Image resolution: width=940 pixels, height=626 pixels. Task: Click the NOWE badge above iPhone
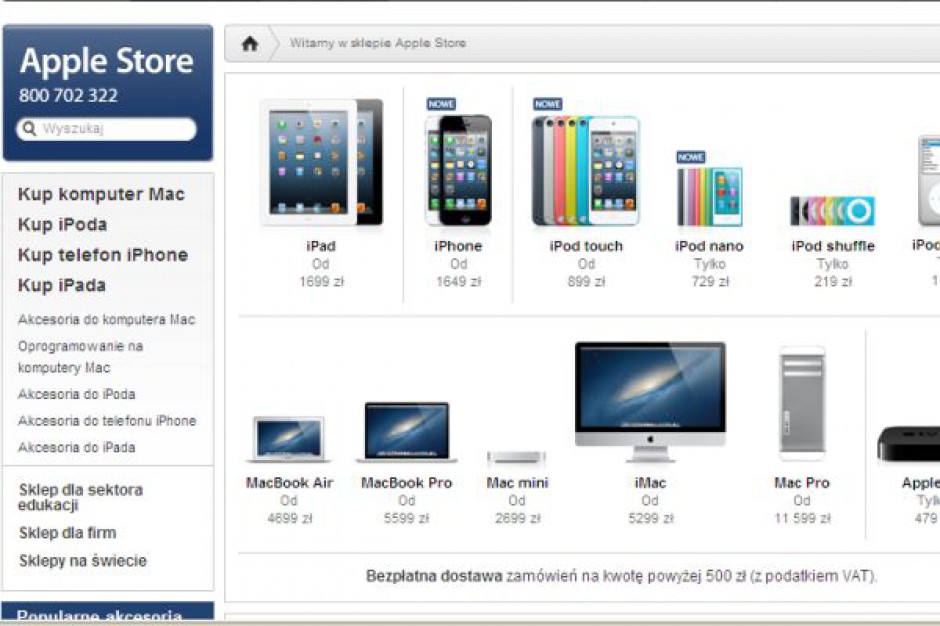(441, 104)
